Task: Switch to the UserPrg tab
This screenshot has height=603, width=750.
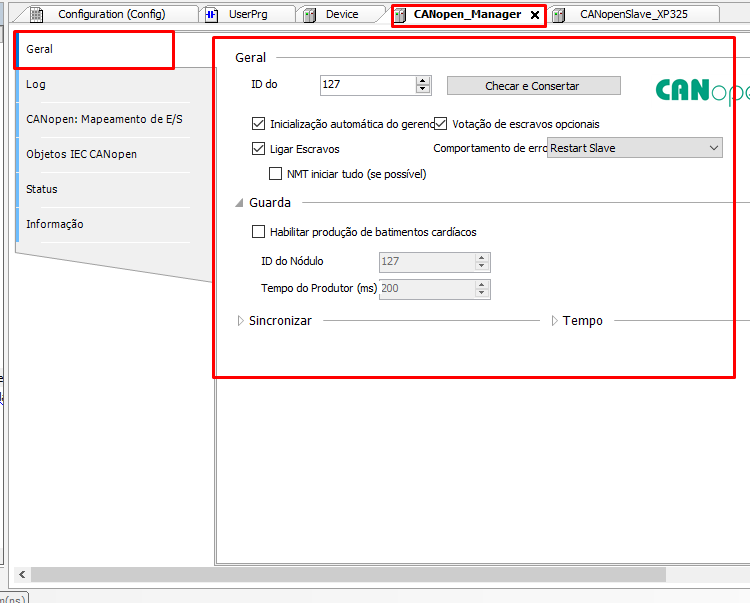Action: (x=248, y=15)
